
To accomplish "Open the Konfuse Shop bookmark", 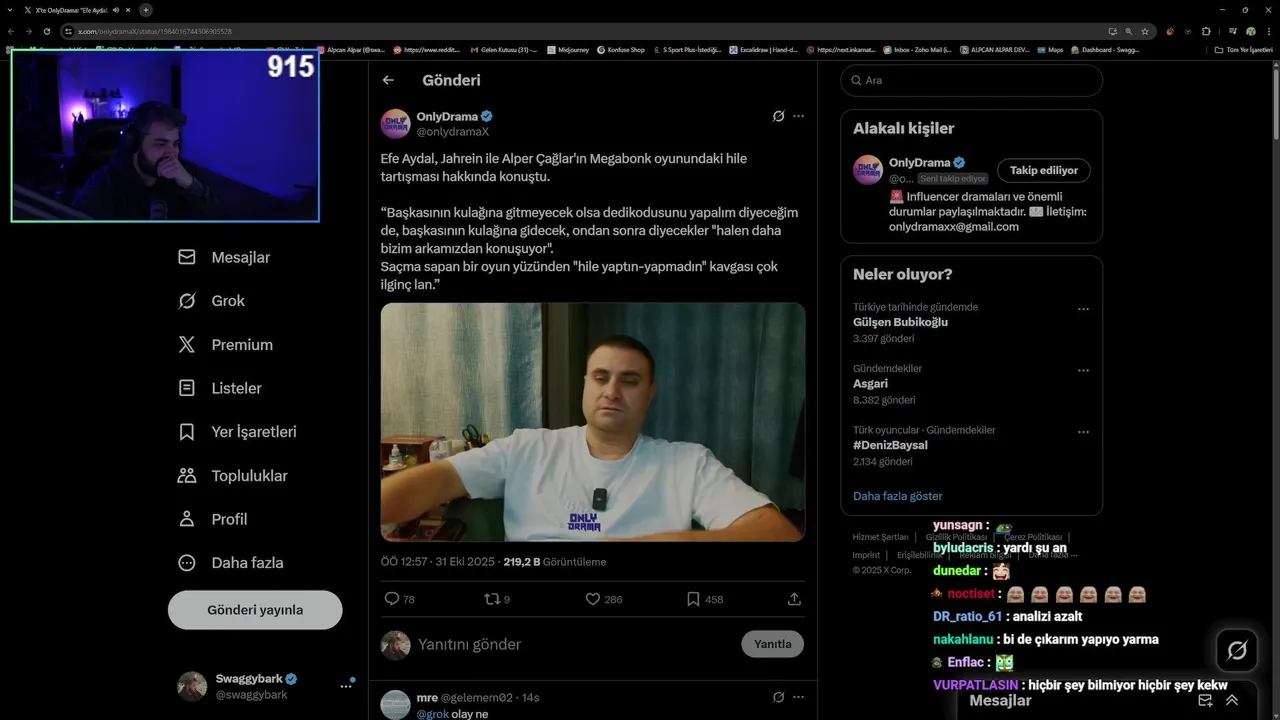I will point(621,49).
